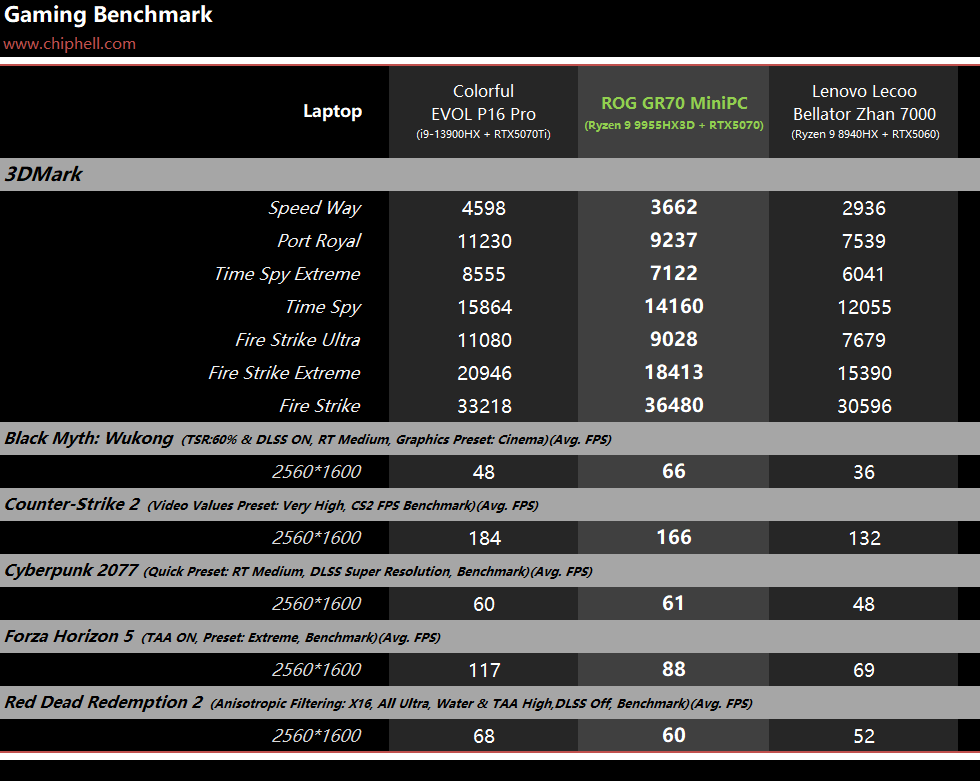This screenshot has height=781, width=980.
Task: Select Black Myth Wukong value 48
Action: click(x=484, y=472)
